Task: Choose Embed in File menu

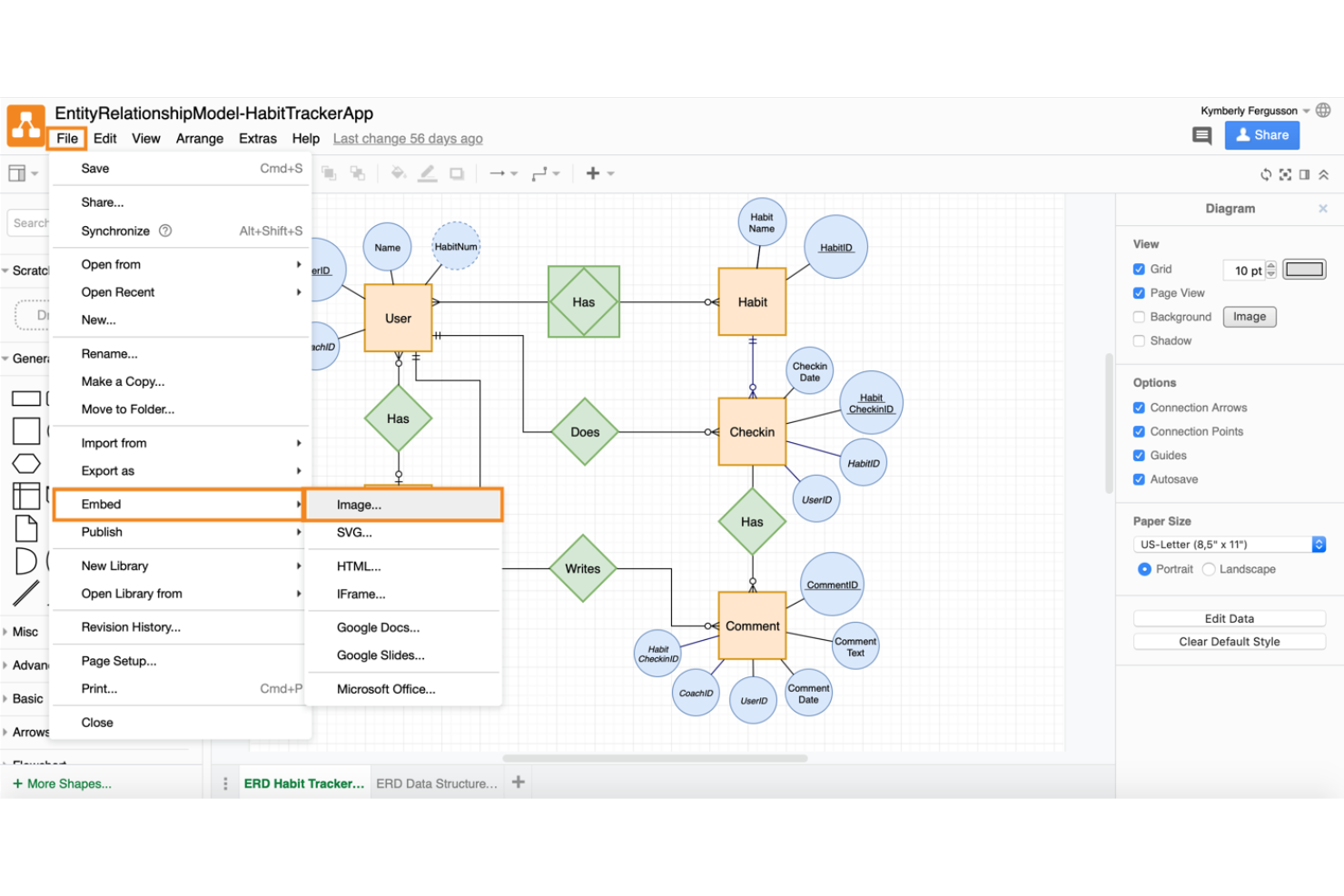Action: point(178,505)
